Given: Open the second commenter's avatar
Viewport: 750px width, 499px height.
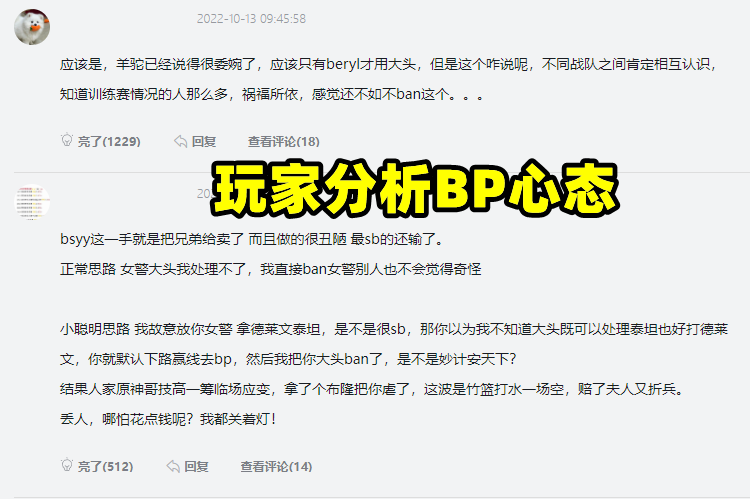Looking at the screenshot, I should (x=32, y=202).
